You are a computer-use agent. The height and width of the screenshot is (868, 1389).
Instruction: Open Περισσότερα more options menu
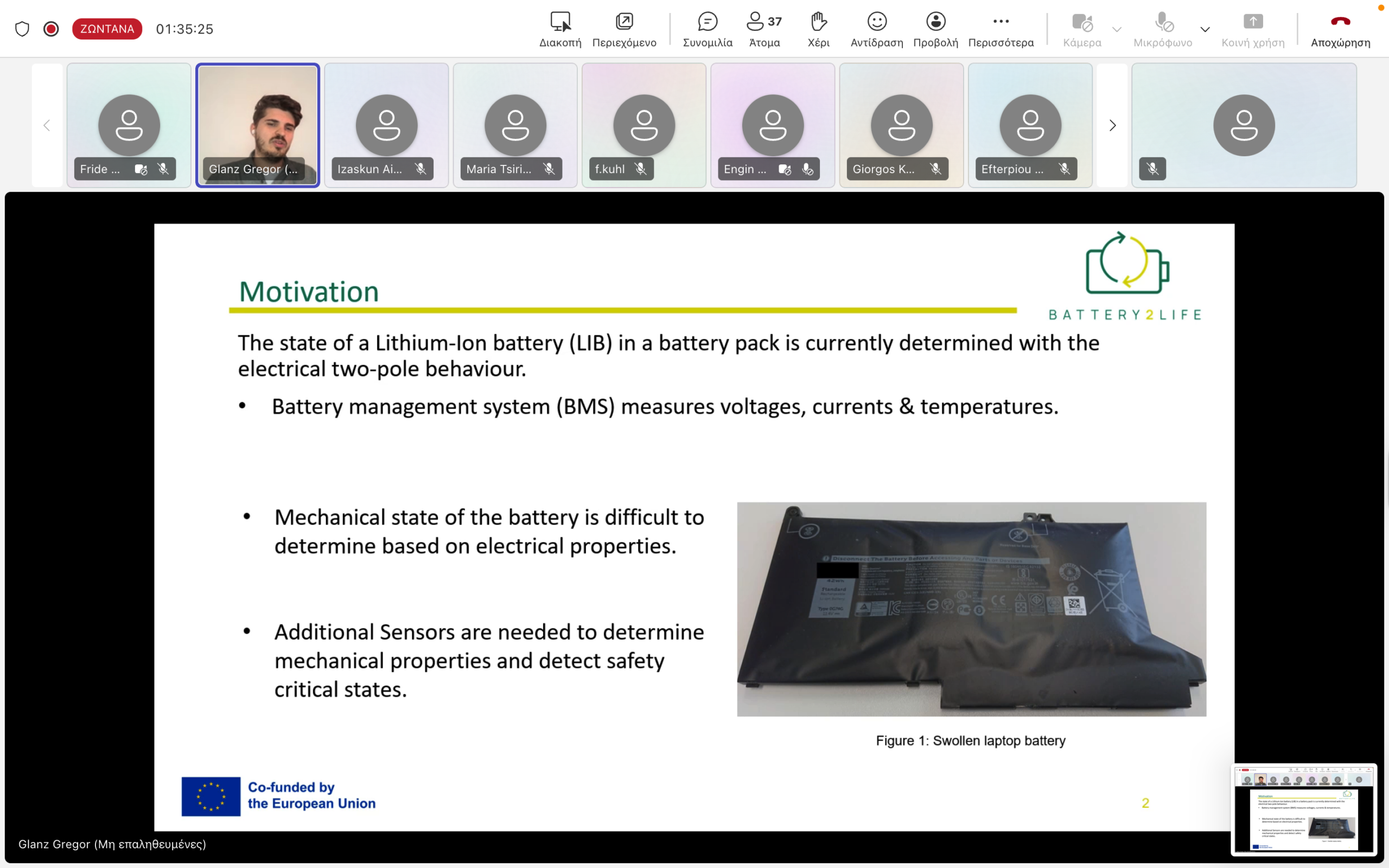coord(1001,29)
